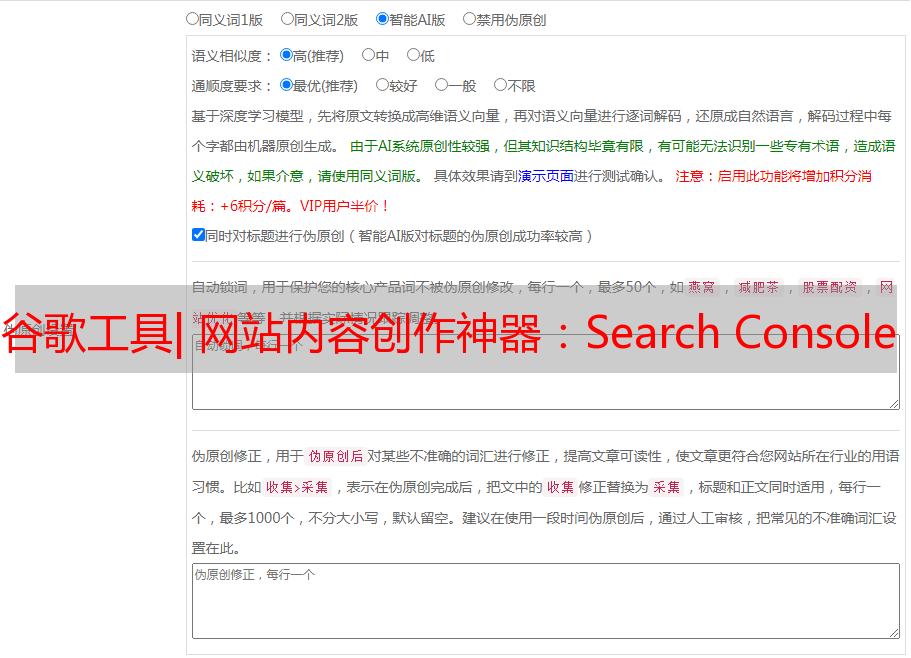Grab the 伪原创修正 textarea resize handle

[894, 633]
